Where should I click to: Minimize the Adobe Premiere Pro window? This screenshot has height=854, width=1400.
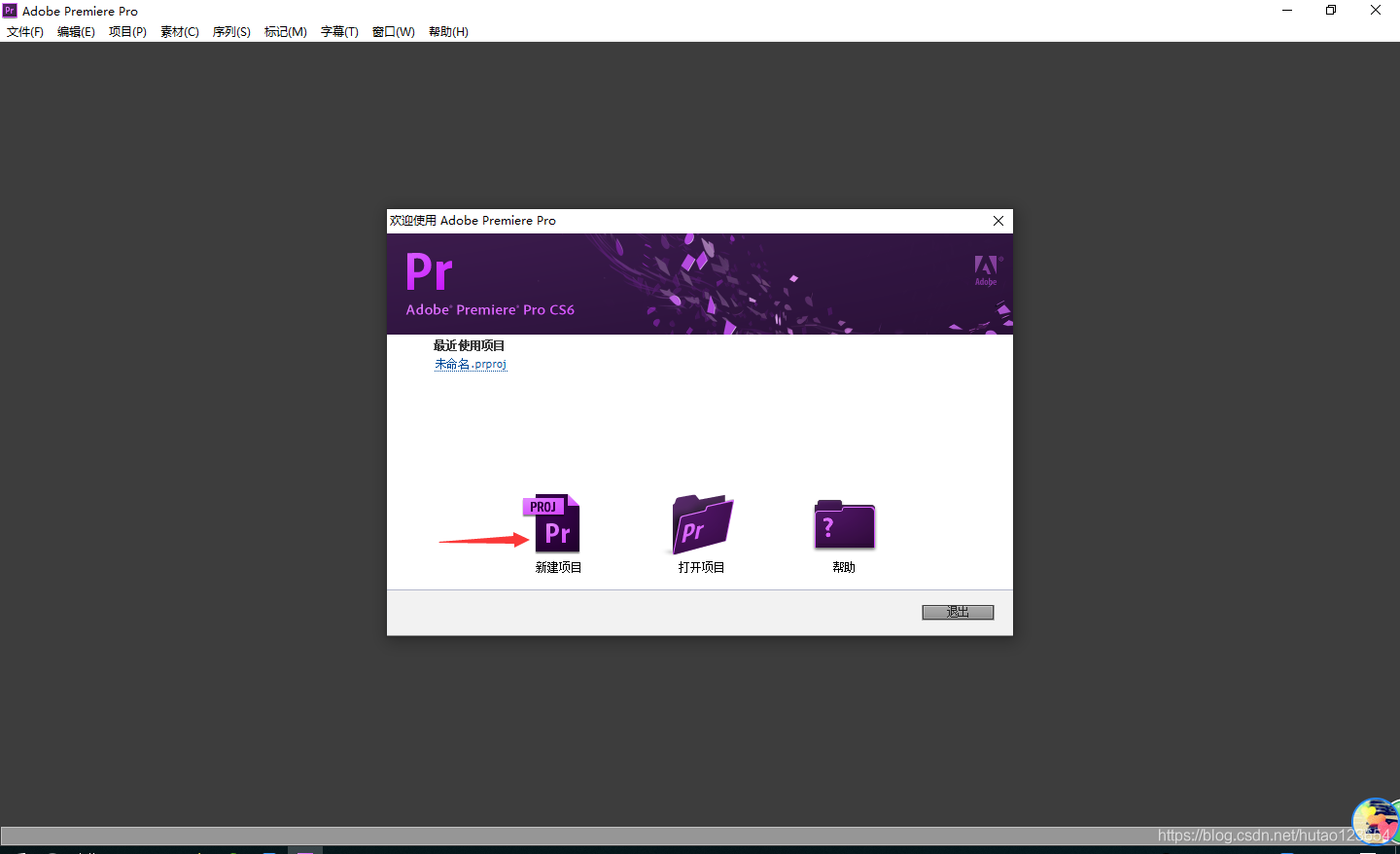(x=1287, y=11)
